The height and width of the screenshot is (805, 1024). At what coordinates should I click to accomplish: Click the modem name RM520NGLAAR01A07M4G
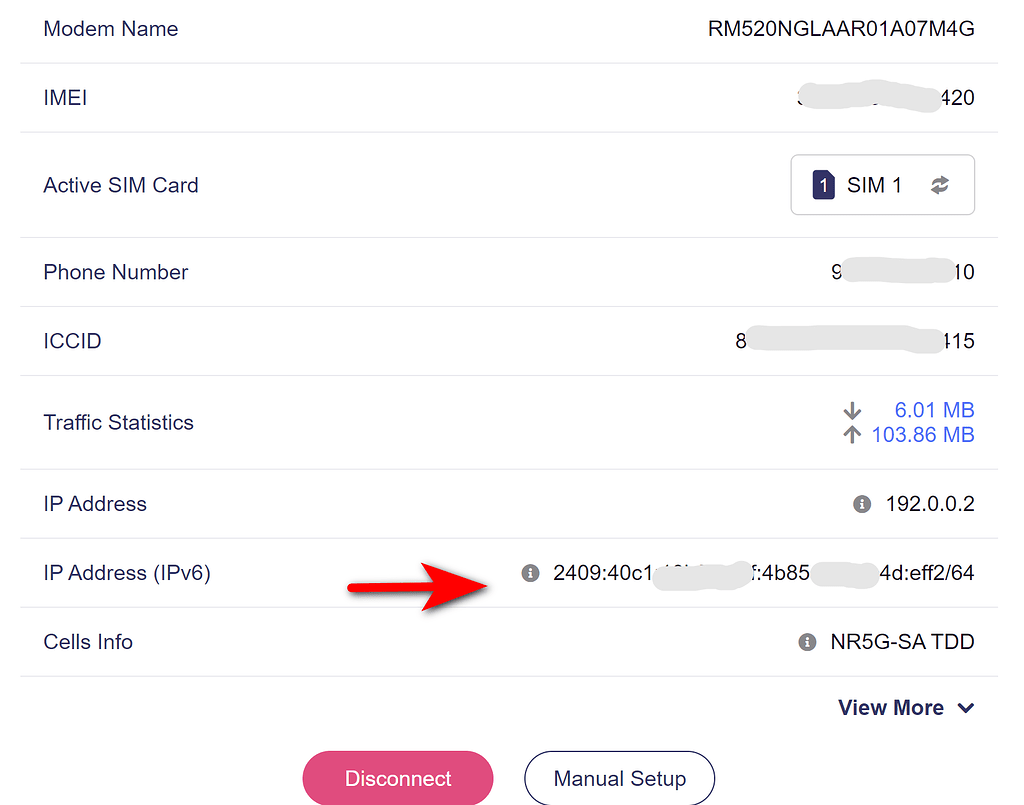(x=840, y=29)
